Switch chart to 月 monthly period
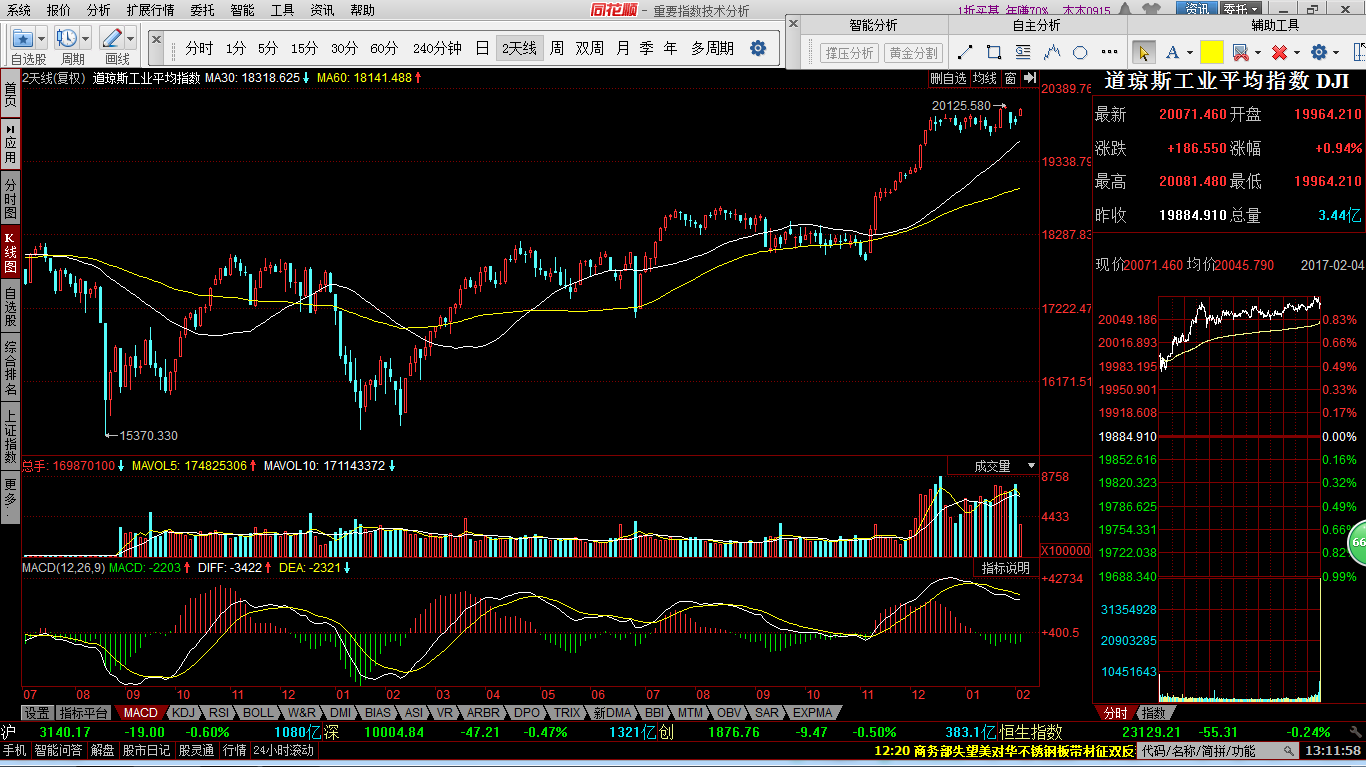Image resolution: width=1366 pixels, height=767 pixels. click(x=623, y=48)
